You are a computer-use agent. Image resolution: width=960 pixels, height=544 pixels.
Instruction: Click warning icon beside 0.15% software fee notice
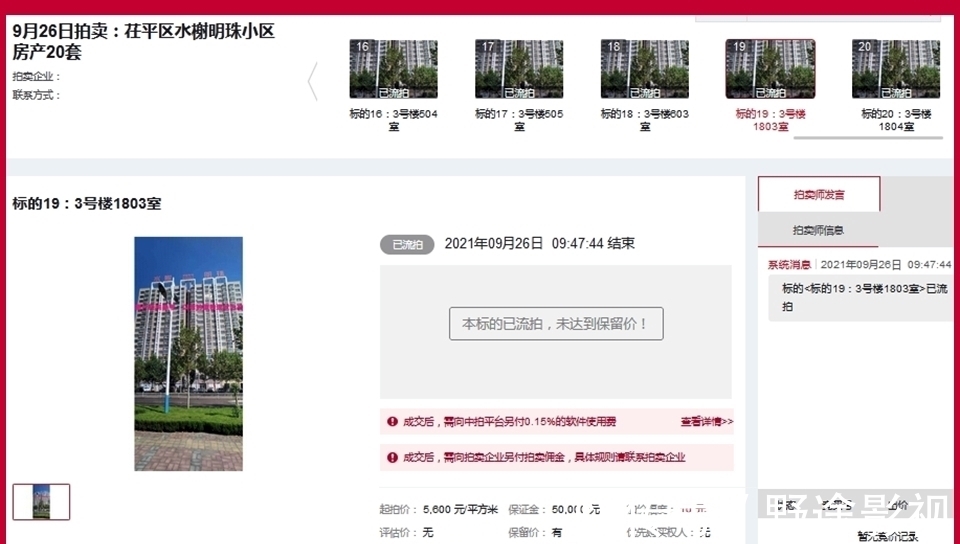(x=392, y=422)
